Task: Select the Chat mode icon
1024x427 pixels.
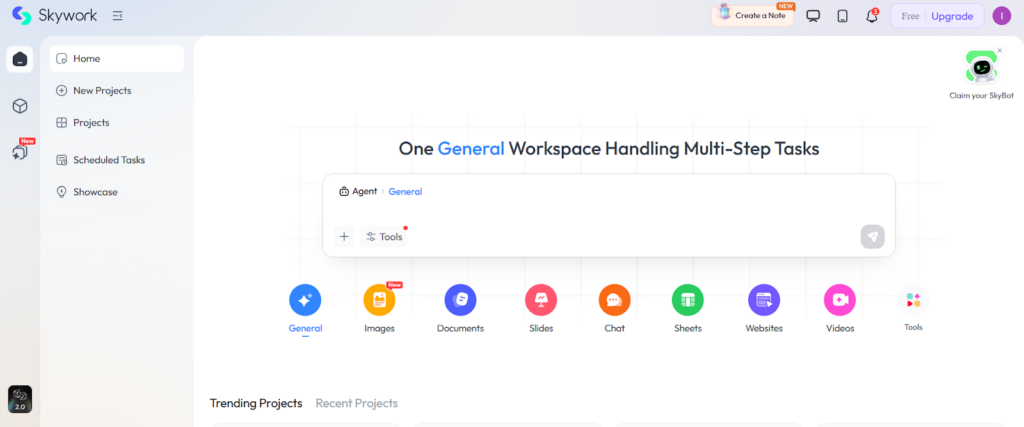Action: coord(615,300)
